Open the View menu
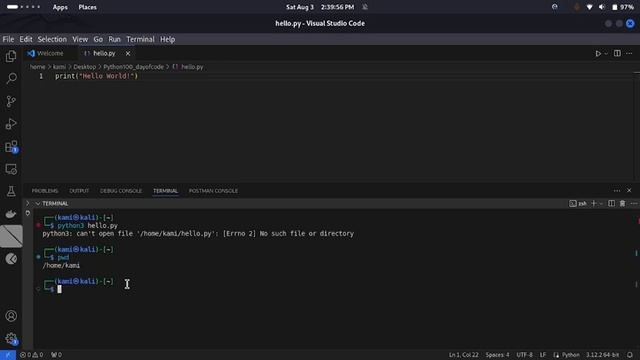The width and height of the screenshot is (640, 360). point(80,39)
